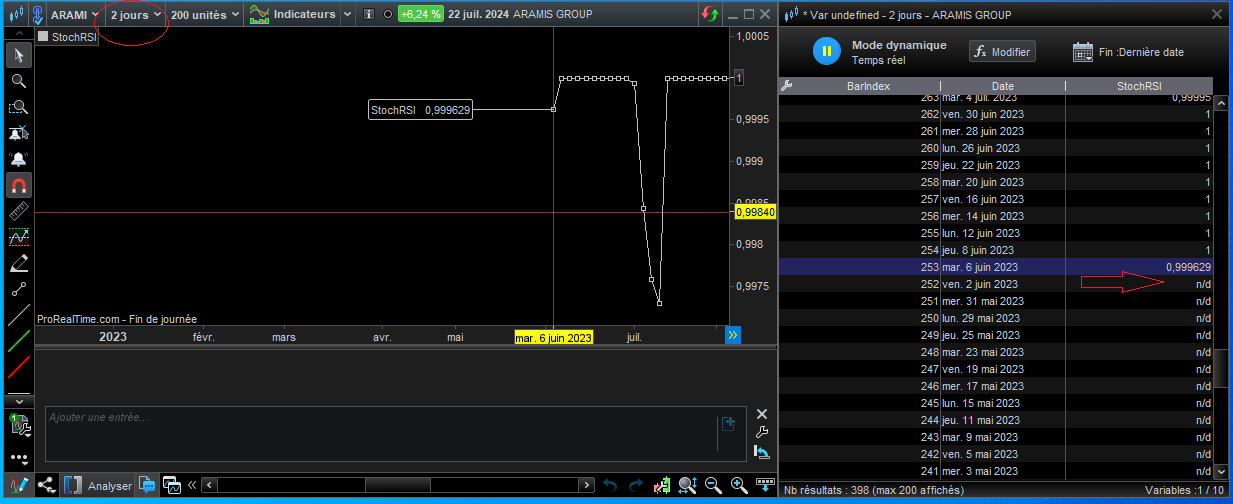The height and width of the screenshot is (504, 1233).
Task: Open the 2 jours timeframe dropdown
Action: coord(135,15)
